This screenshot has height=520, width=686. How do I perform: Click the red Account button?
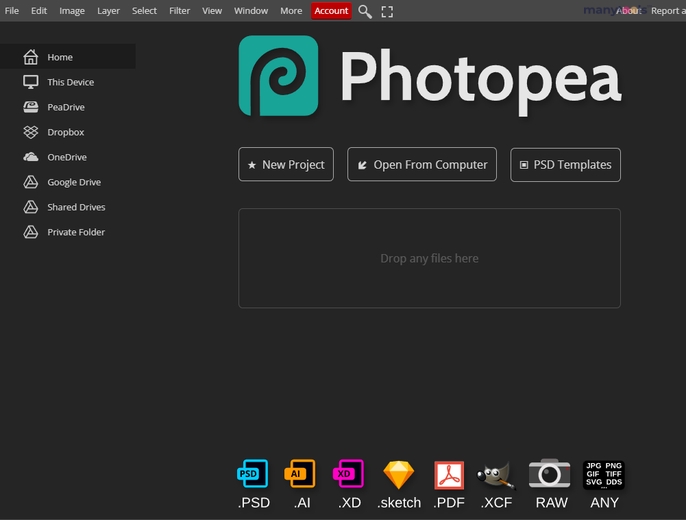pyautogui.click(x=331, y=11)
